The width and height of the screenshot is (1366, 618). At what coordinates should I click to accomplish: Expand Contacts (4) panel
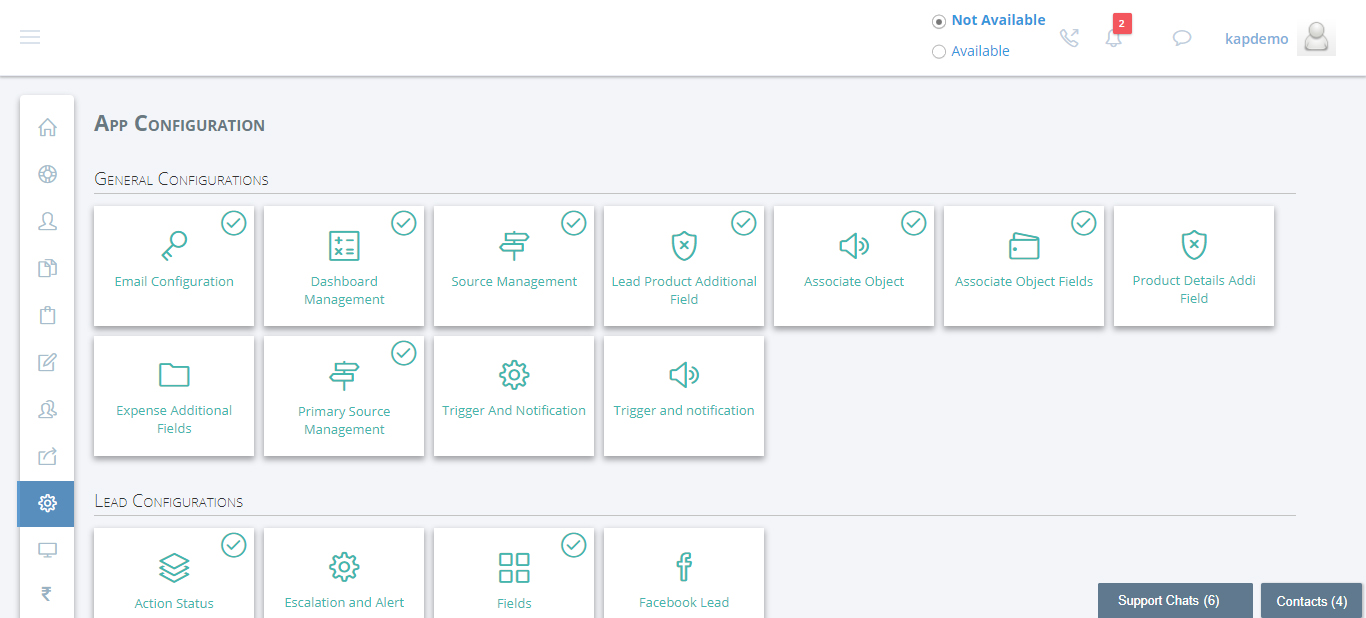point(1311,601)
